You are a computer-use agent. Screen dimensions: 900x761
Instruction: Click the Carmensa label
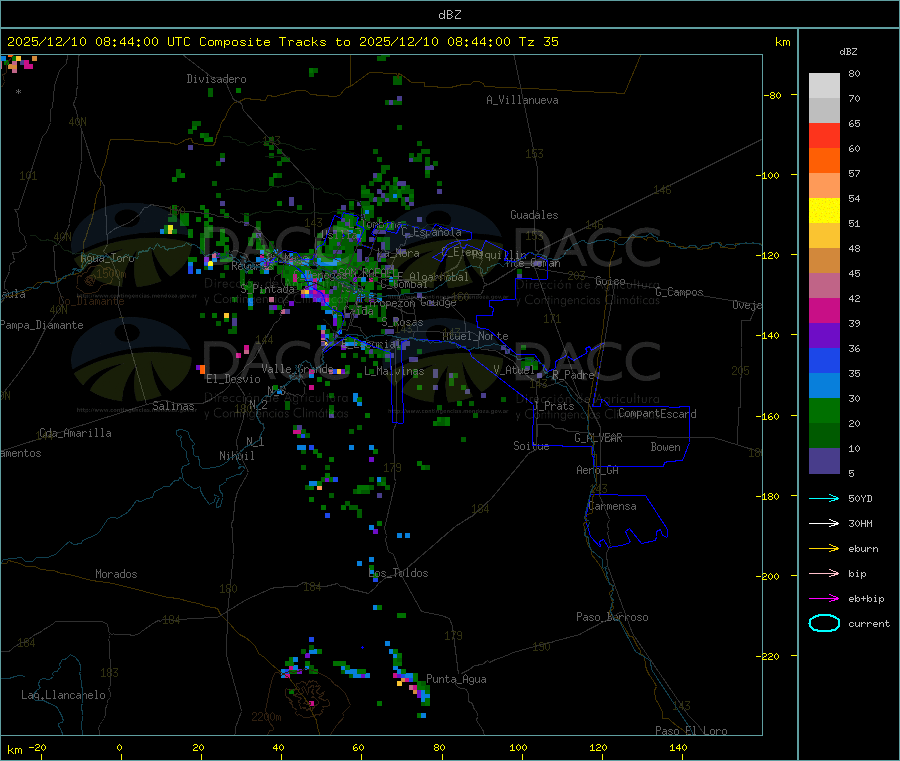(x=612, y=506)
